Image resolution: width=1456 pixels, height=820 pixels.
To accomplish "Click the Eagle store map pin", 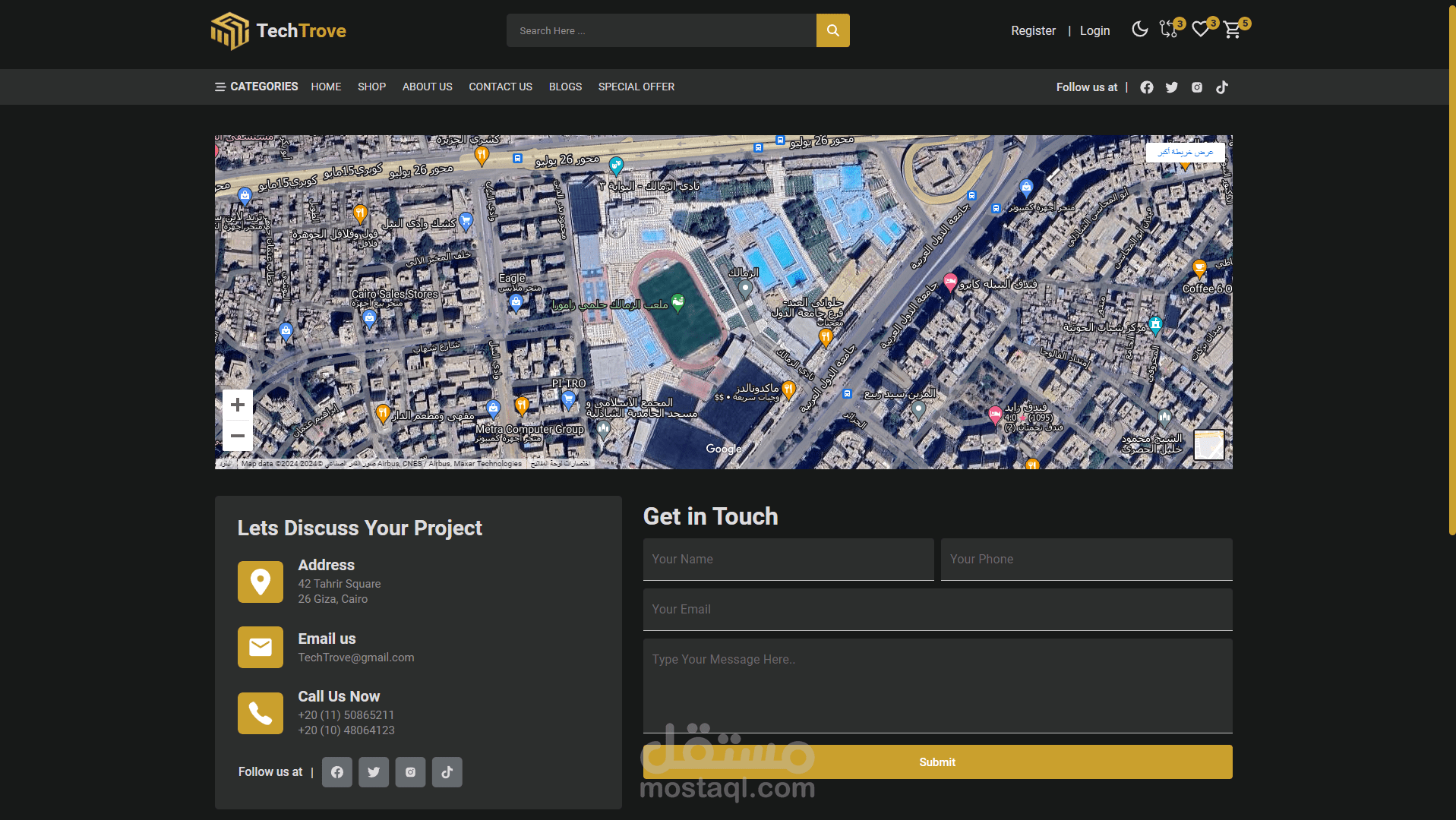I will [516, 304].
